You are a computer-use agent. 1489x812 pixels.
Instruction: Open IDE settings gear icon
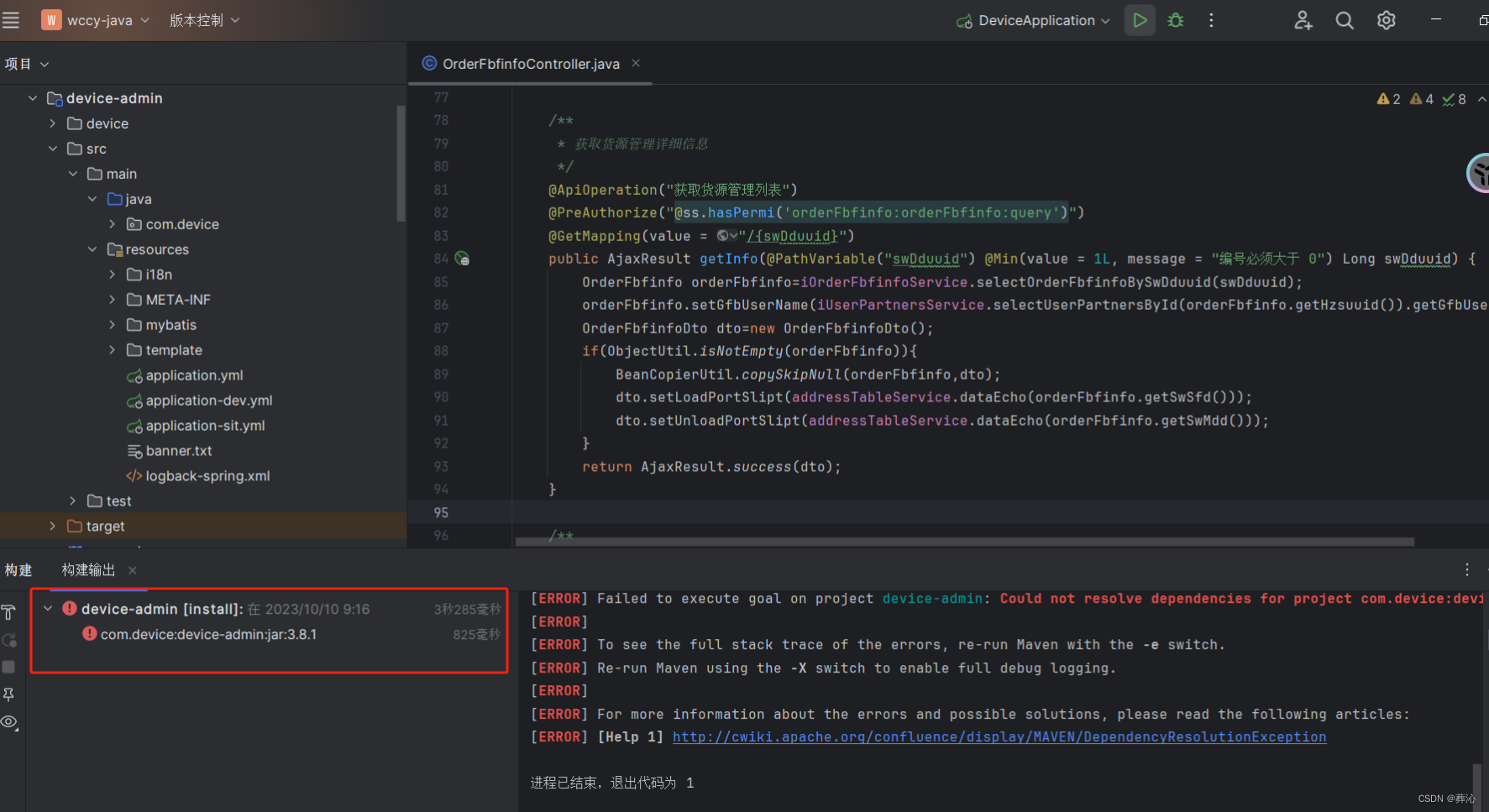(x=1387, y=20)
